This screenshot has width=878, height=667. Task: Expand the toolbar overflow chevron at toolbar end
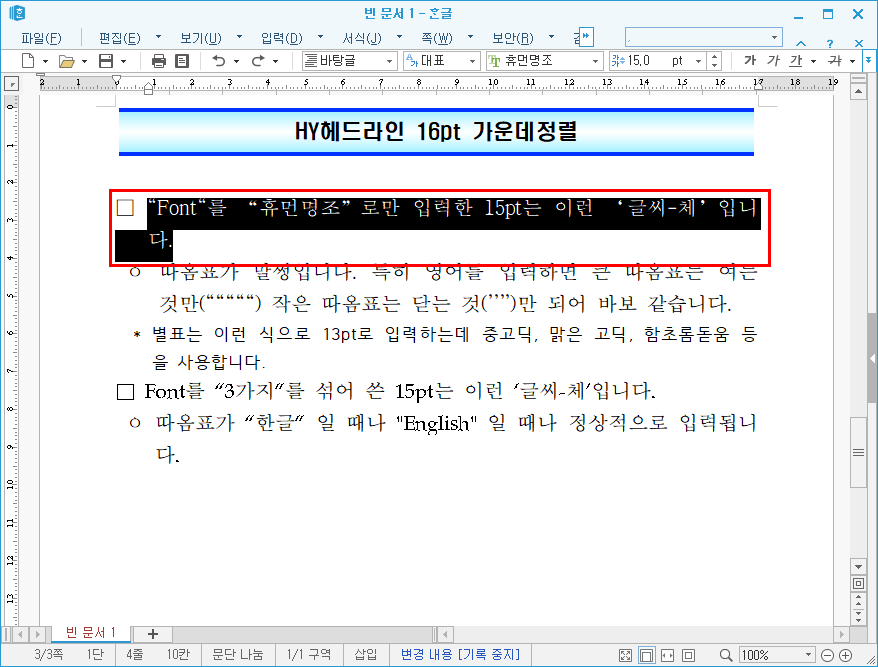click(869, 60)
